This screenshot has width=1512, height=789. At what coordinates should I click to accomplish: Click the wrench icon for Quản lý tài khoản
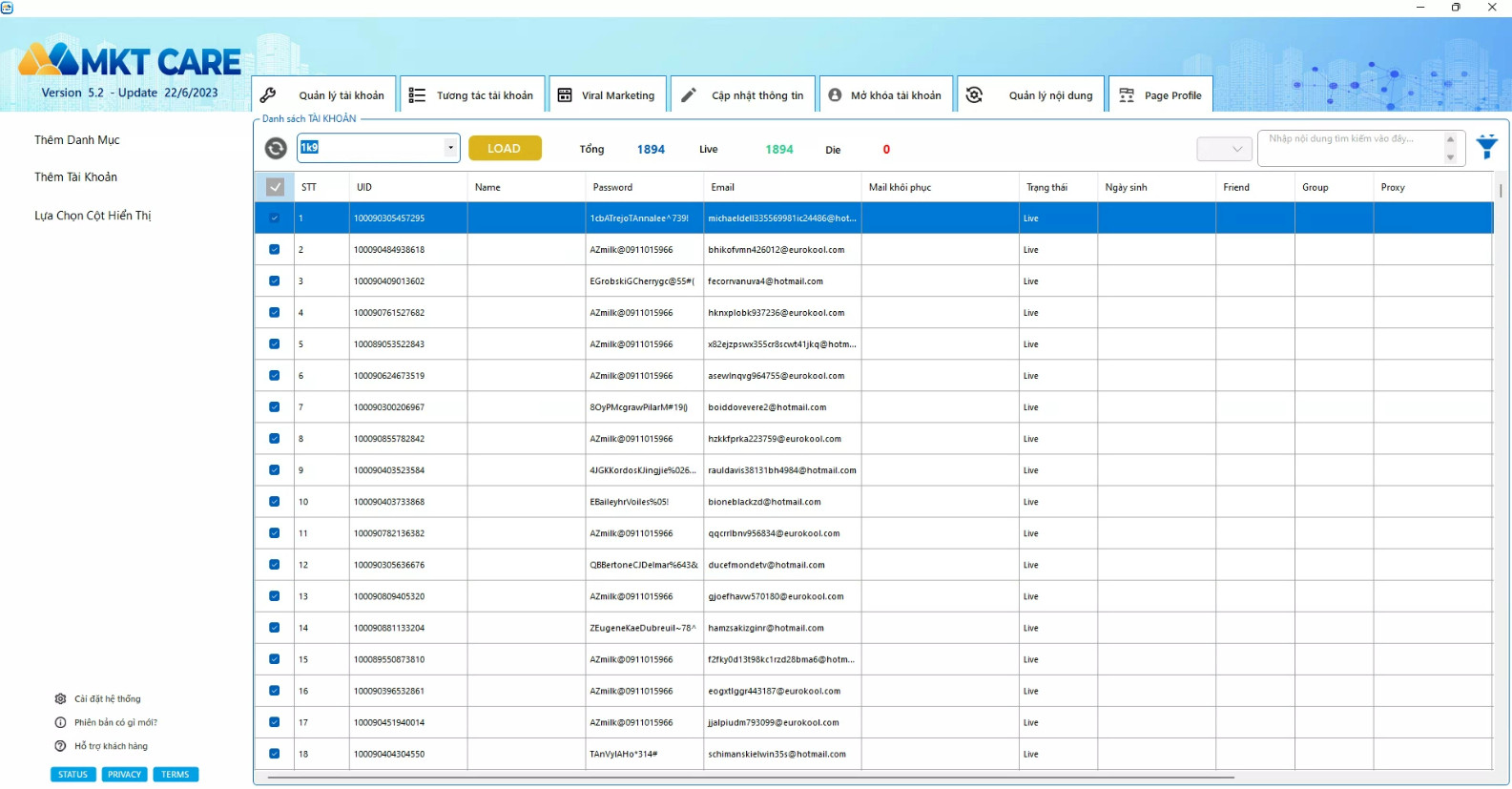pos(268,94)
